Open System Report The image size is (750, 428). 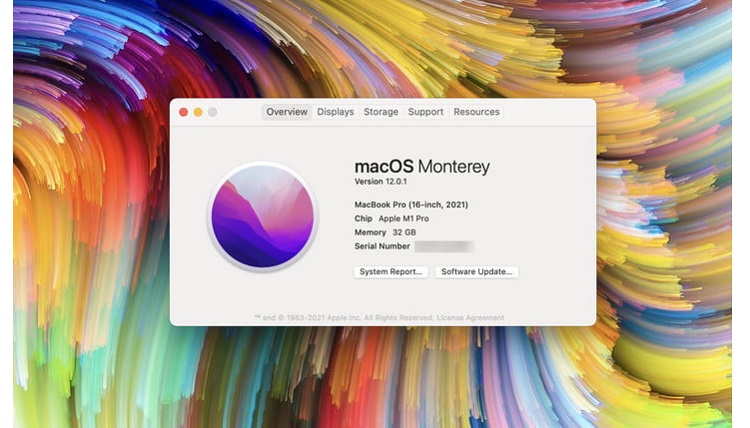pyautogui.click(x=391, y=272)
